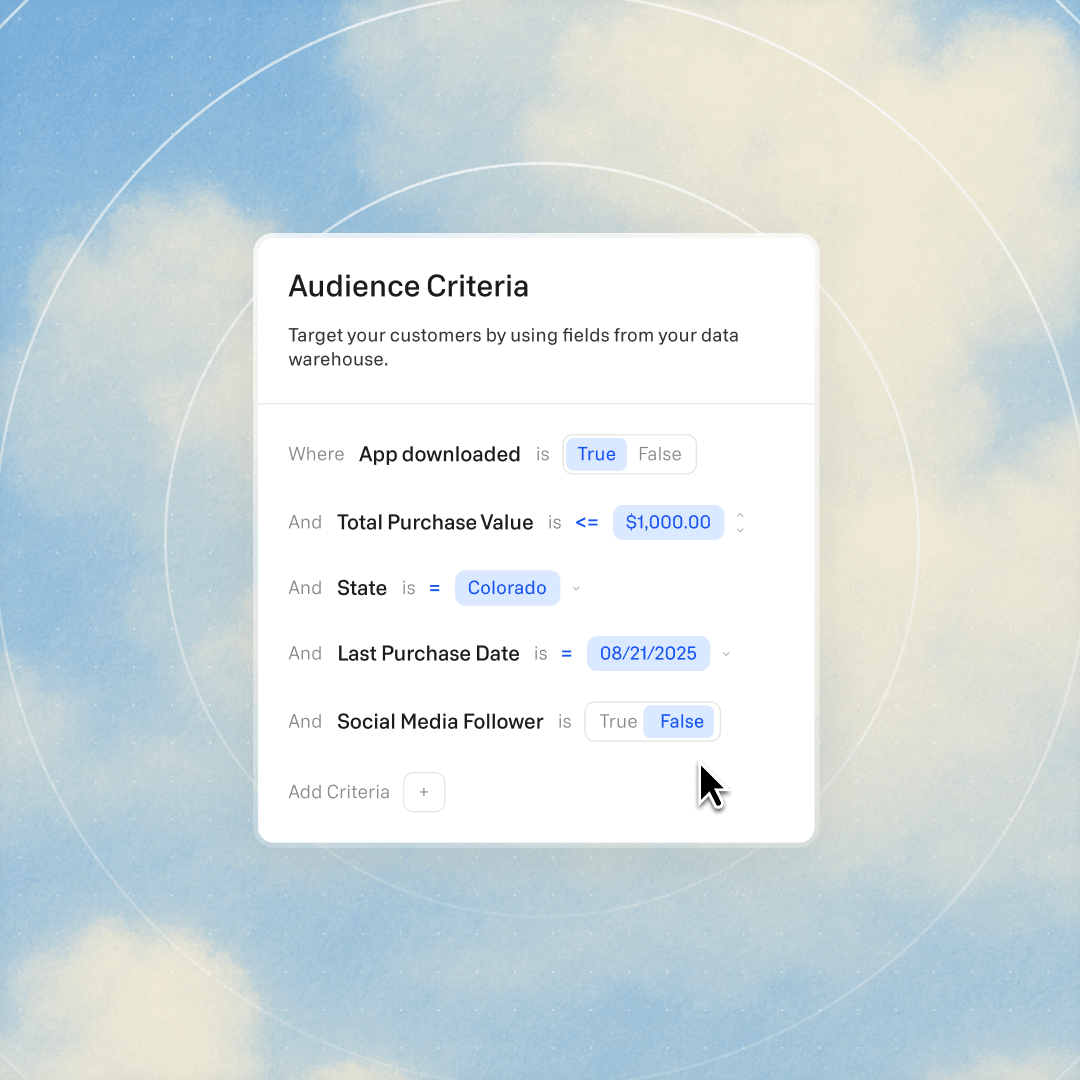Set App downloaded to True
The height and width of the screenshot is (1080, 1080).
[597, 454]
